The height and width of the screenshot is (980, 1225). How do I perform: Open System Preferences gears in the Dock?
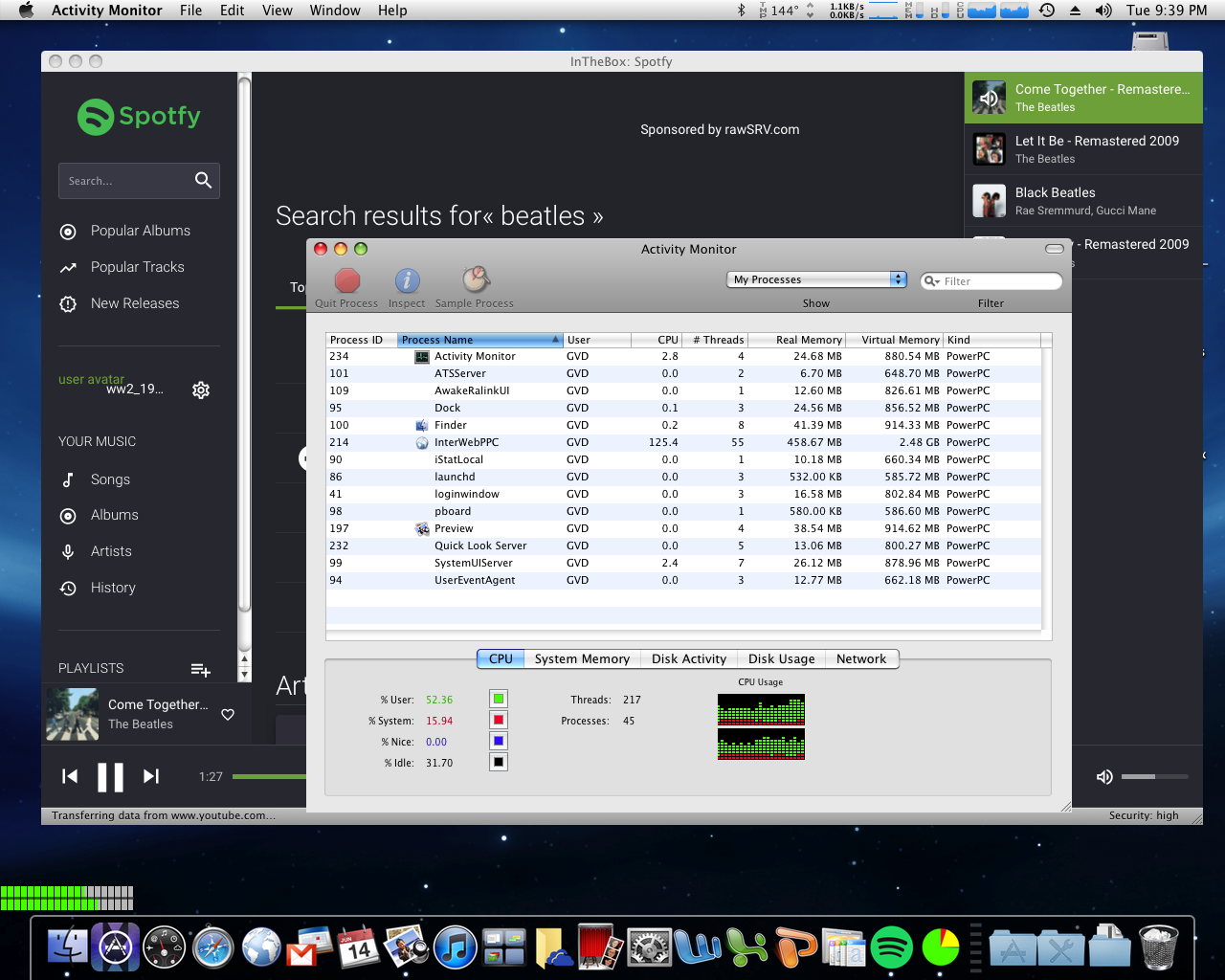649,948
